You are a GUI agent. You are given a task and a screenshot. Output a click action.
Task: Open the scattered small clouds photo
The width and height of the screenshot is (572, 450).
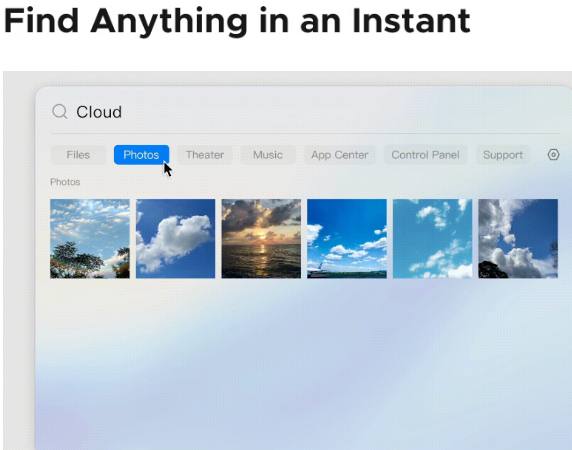point(432,238)
